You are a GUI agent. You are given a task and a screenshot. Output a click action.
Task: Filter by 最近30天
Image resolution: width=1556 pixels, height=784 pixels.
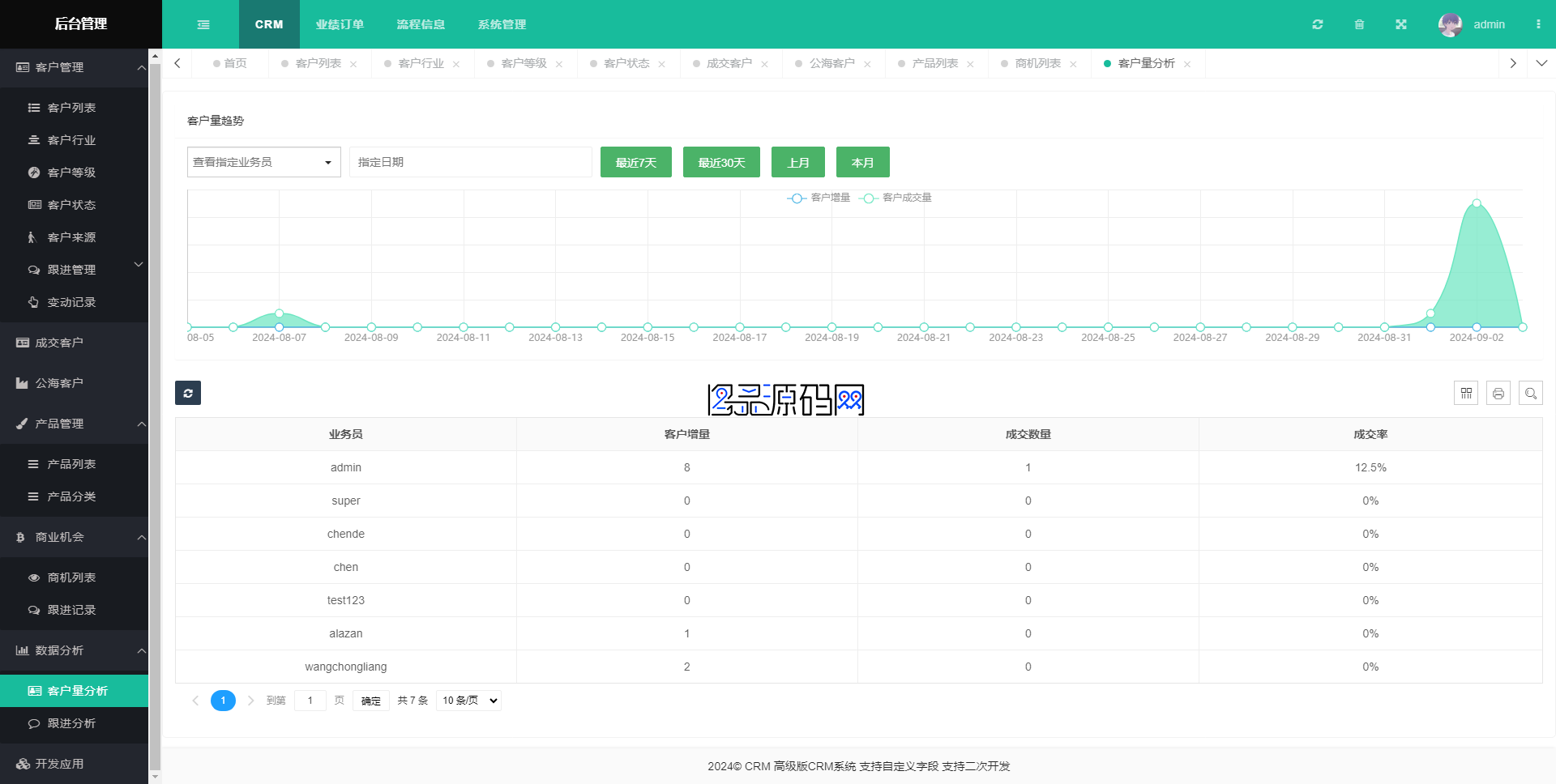tap(721, 162)
